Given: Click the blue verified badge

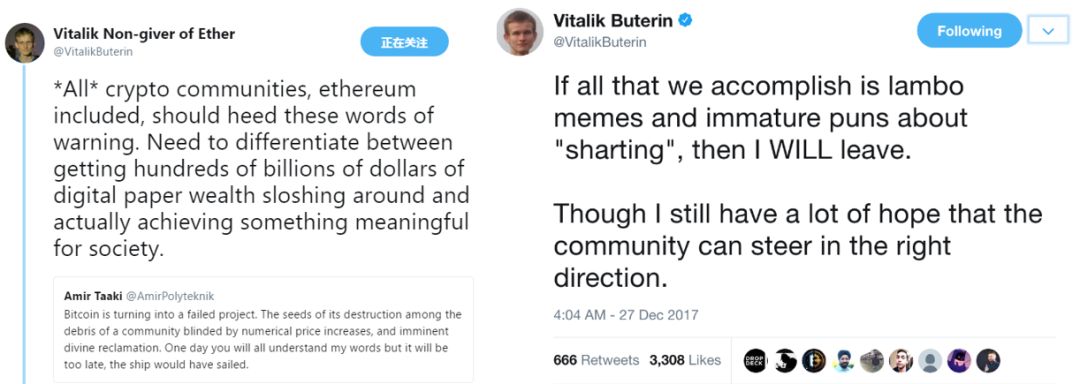Looking at the screenshot, I should click(x=685, y=21).
